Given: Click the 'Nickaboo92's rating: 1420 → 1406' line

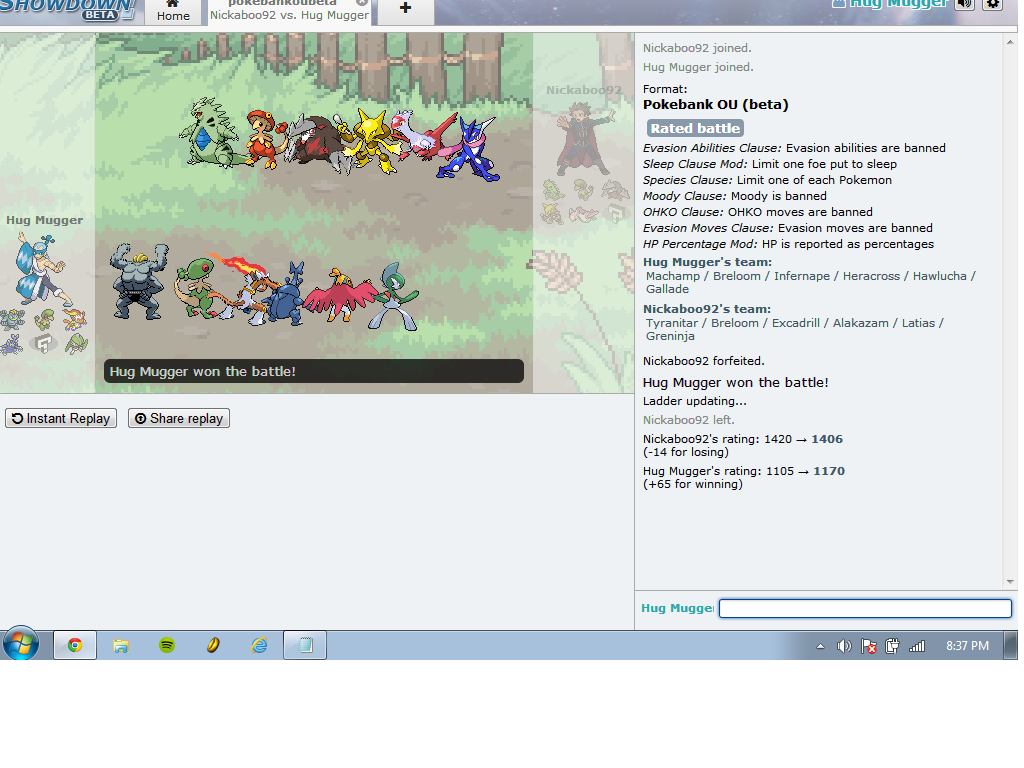Looking at the screenshot, I should (743, 440).
